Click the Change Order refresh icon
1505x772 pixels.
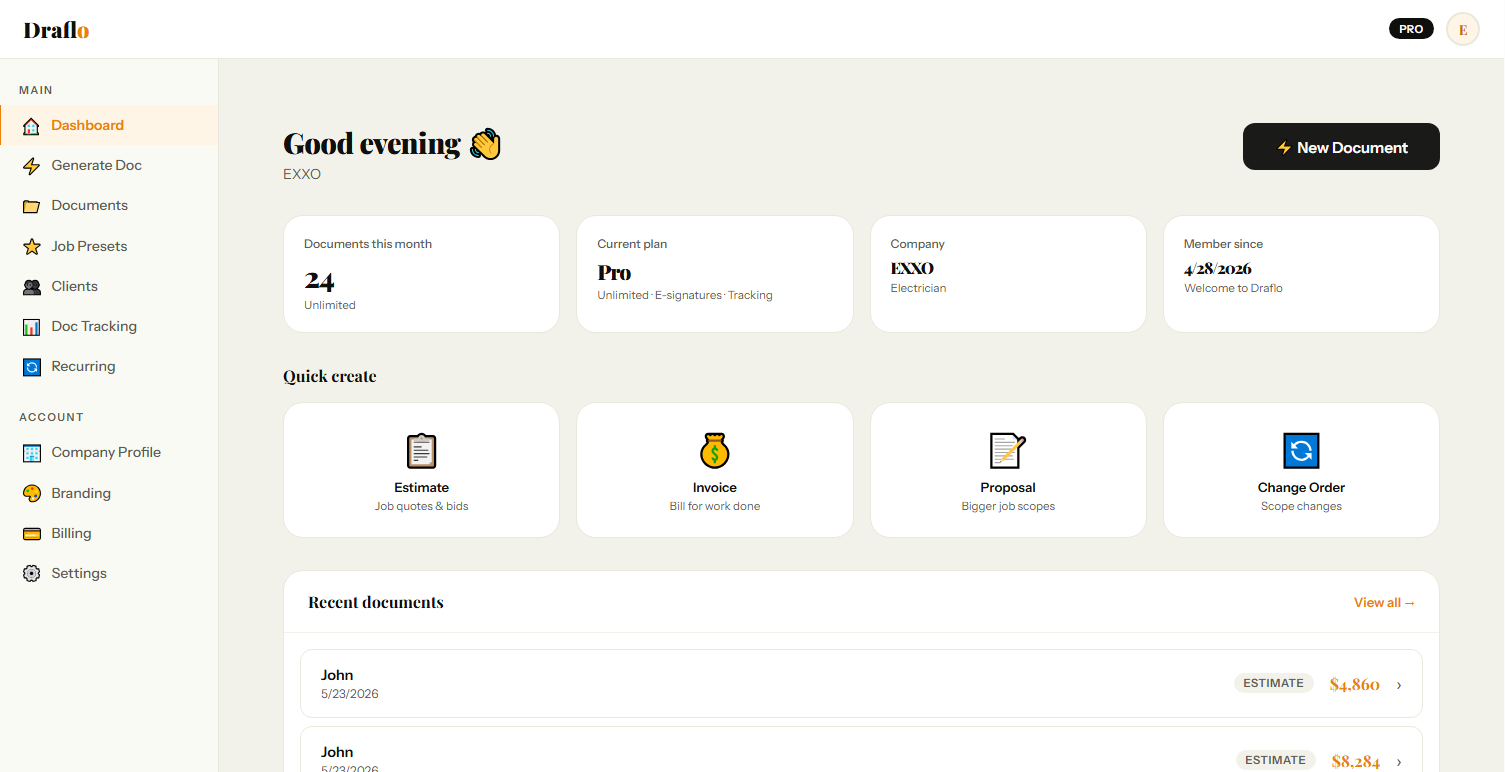pyautogui.click(x=1301, y=451)
